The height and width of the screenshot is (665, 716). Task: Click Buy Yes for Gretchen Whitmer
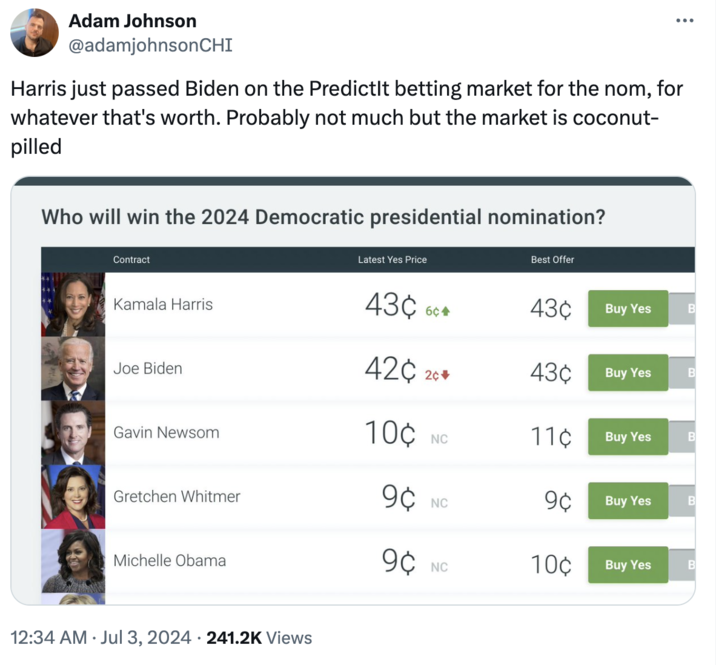[628, 501]
